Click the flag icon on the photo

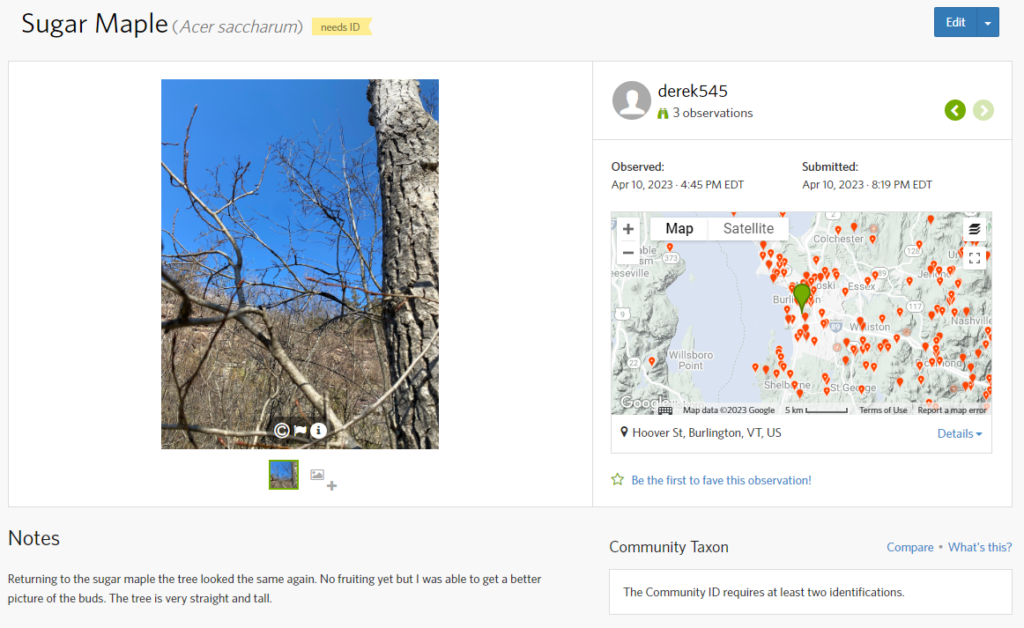click(x=300, y=431)
